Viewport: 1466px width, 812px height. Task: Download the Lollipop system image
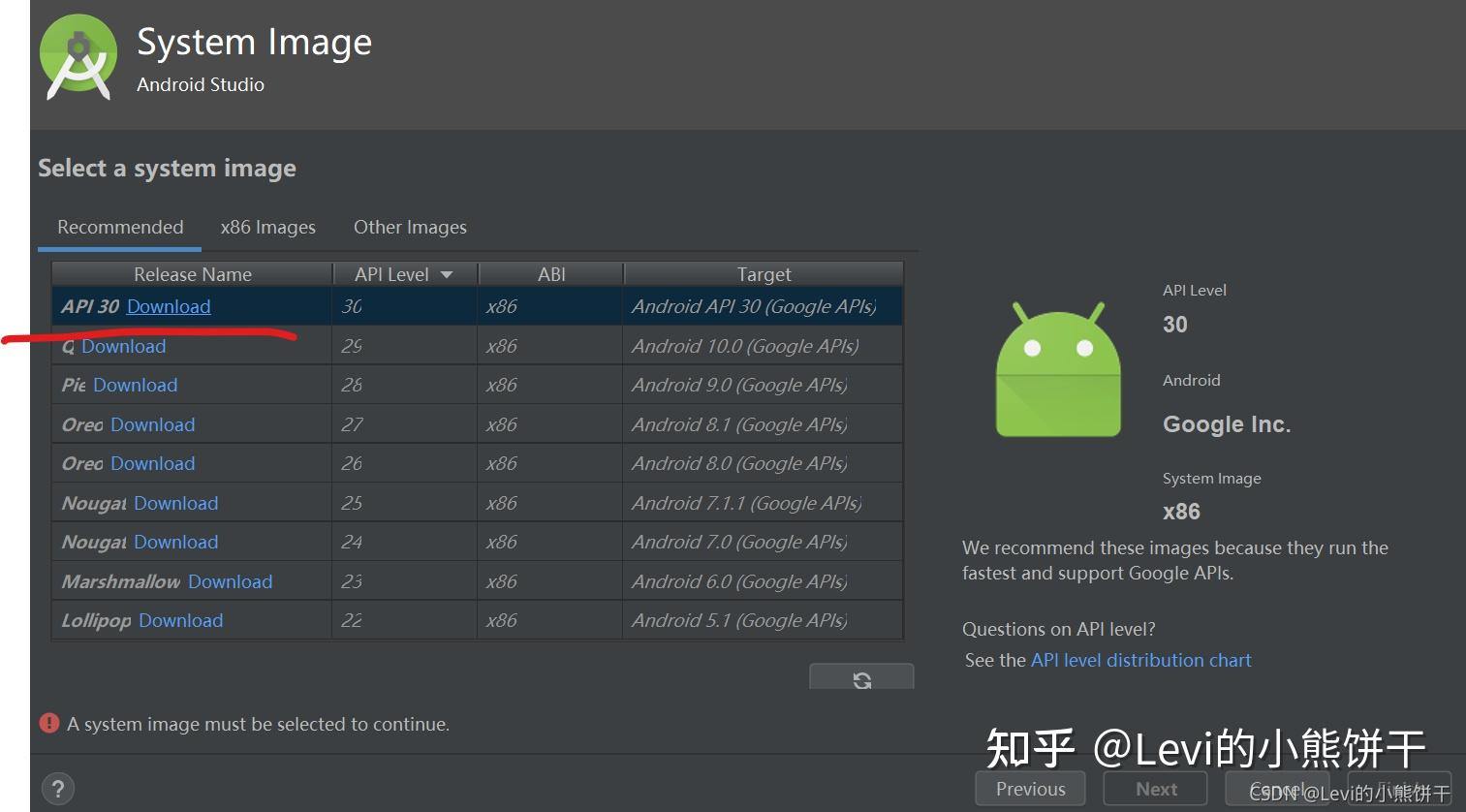coord(180,620)
